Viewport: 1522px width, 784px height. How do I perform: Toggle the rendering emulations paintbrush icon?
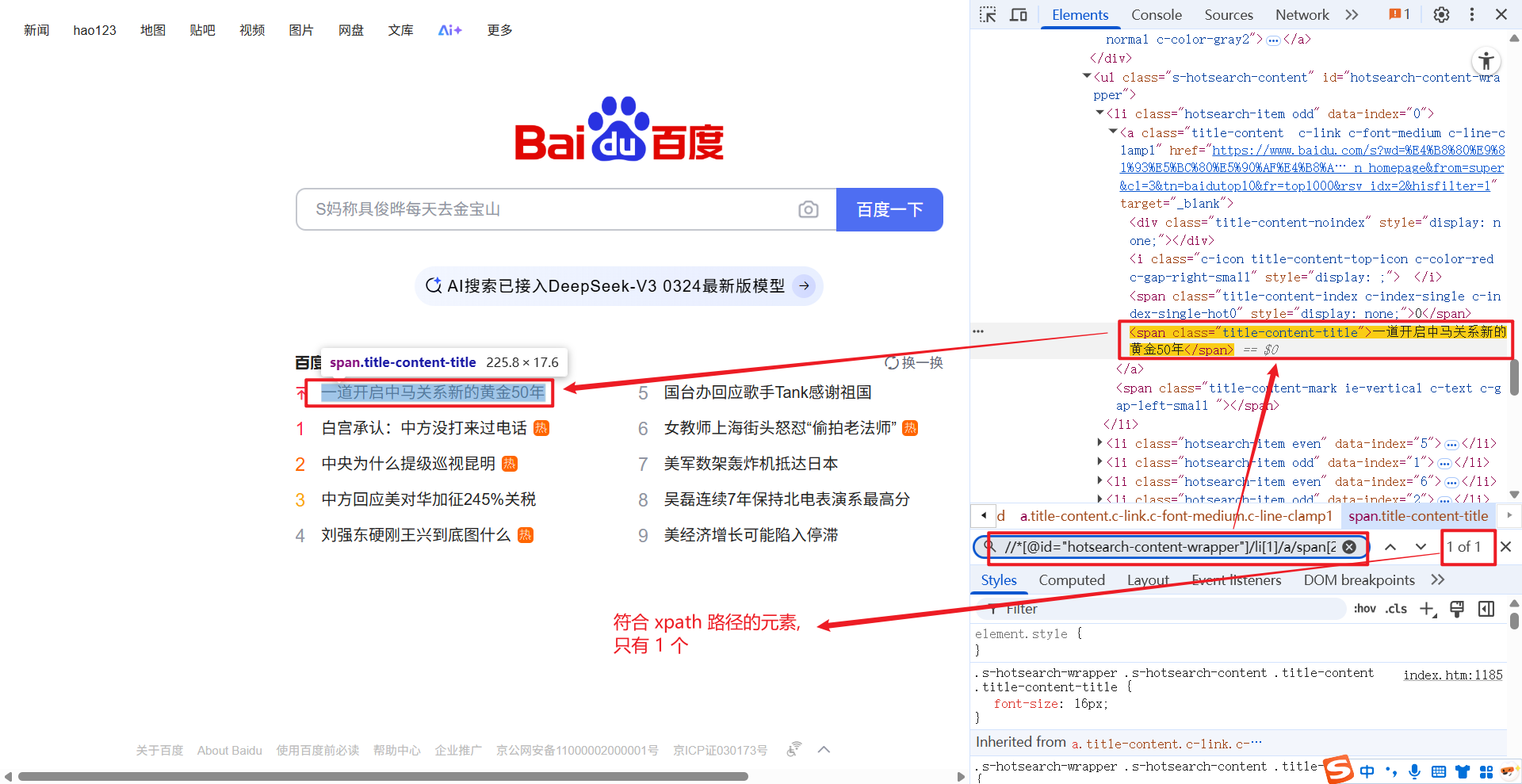click(x=1457, y=609)
